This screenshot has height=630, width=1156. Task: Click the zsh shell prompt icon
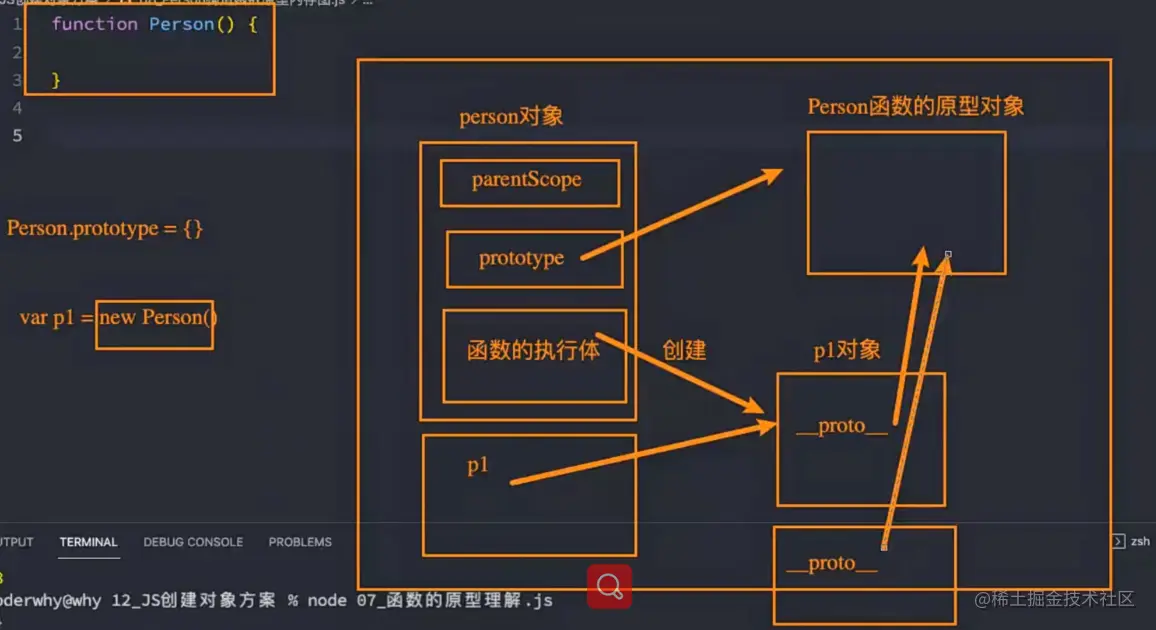(1119, 540)
